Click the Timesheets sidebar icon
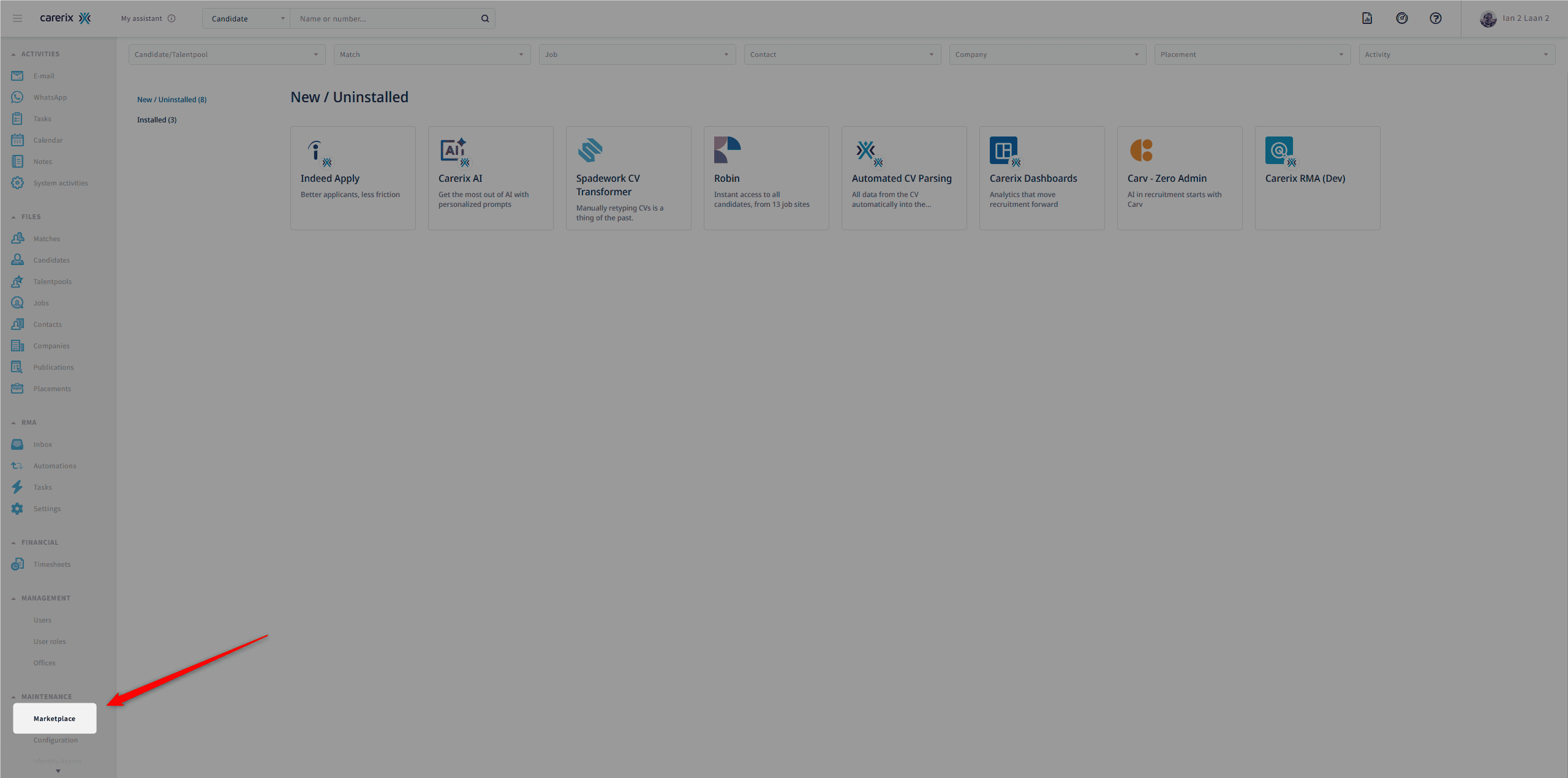Image resolution: width=1568 pixels, height=778 pixels. coord(17,564)
